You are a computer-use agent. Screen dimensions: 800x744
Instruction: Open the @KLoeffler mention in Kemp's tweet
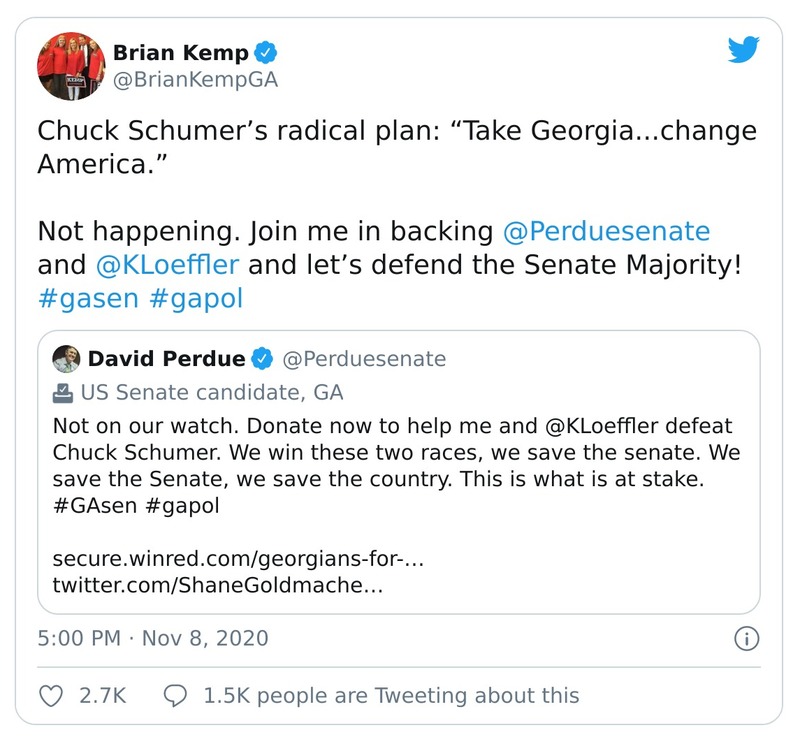tap(170, 265)
